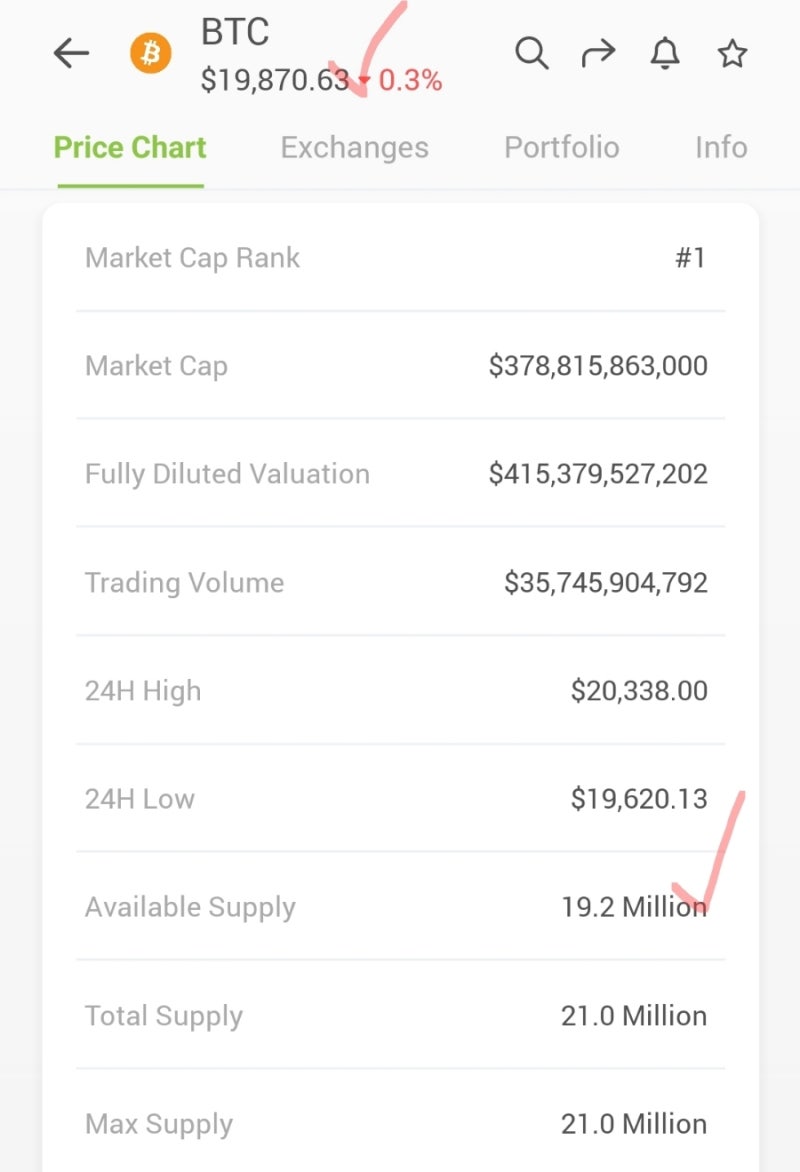
Task: Tap the share arrow icon
Action: tap(598, 54)
